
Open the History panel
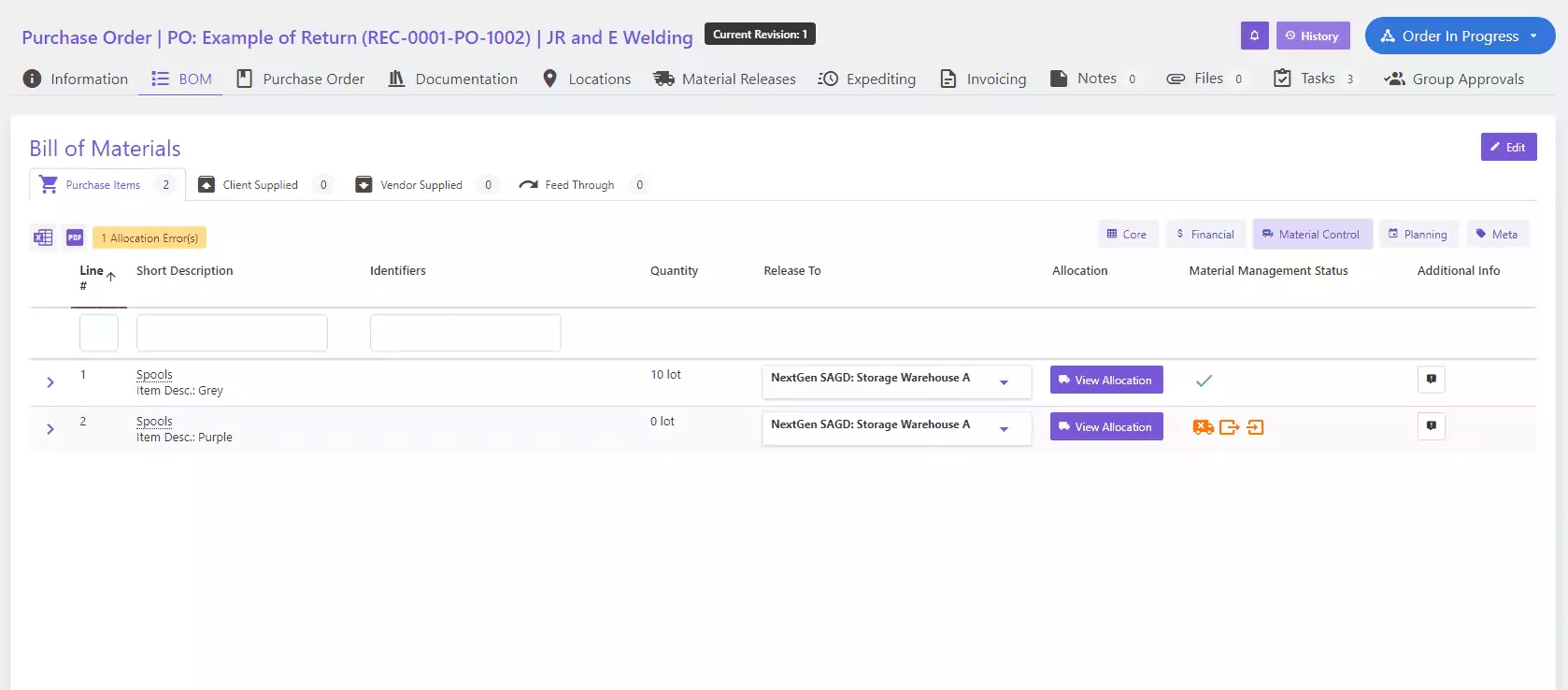coord(1313,36)
